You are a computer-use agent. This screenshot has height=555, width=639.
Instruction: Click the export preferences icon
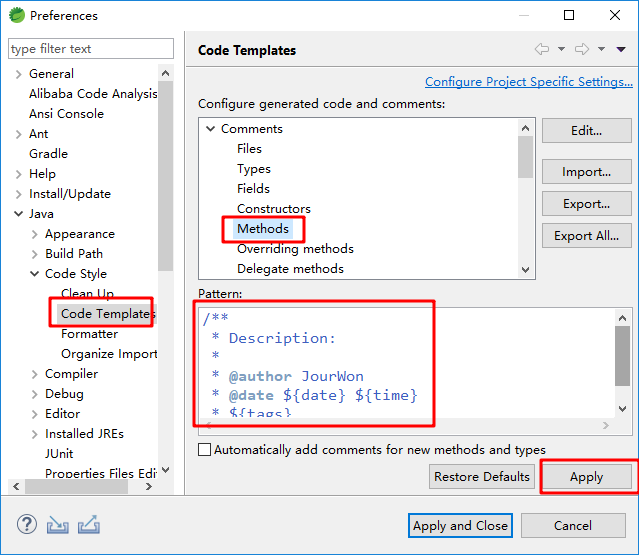[x=89, y=524]
